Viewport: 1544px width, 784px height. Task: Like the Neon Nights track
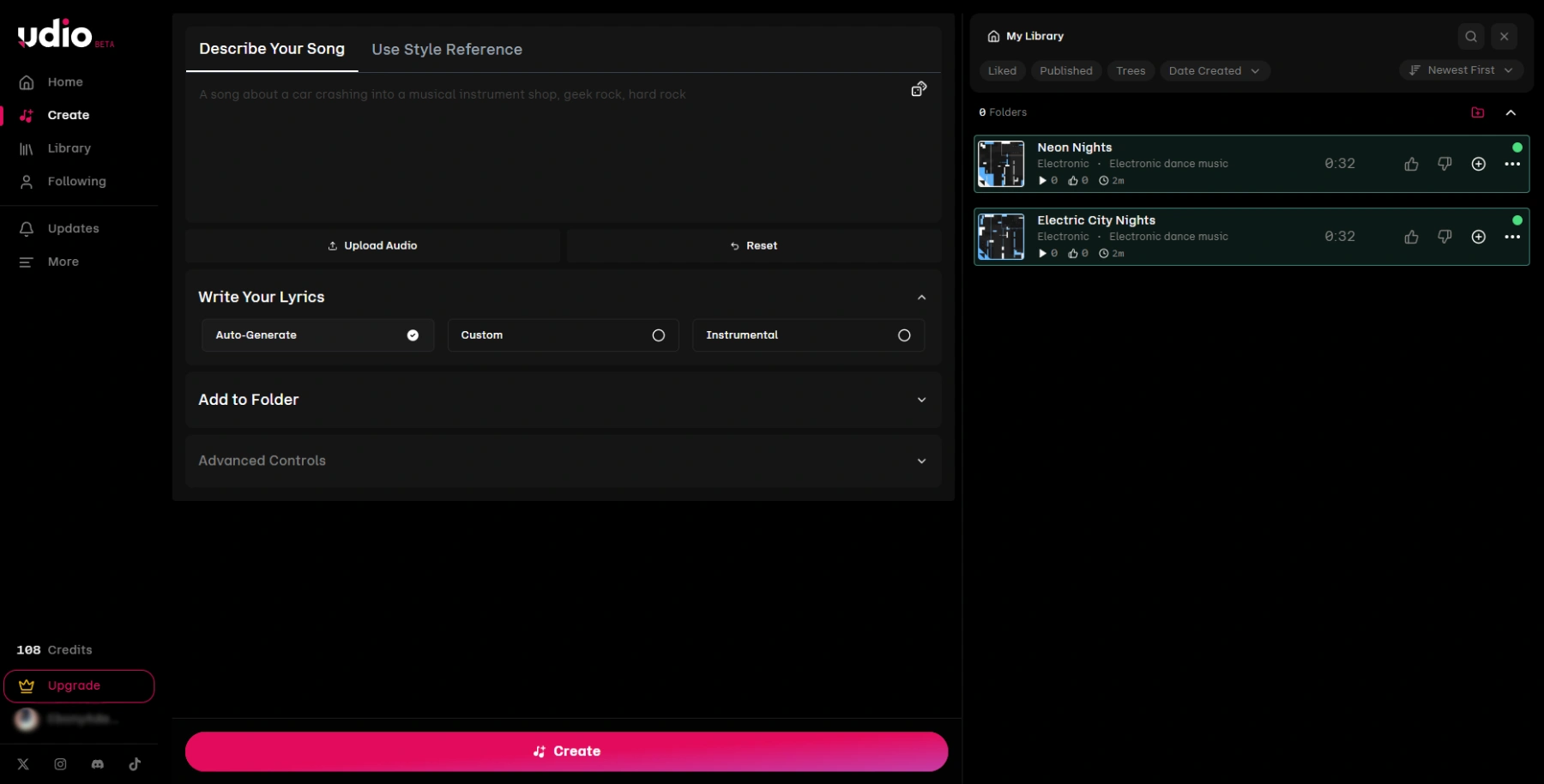1411,164
